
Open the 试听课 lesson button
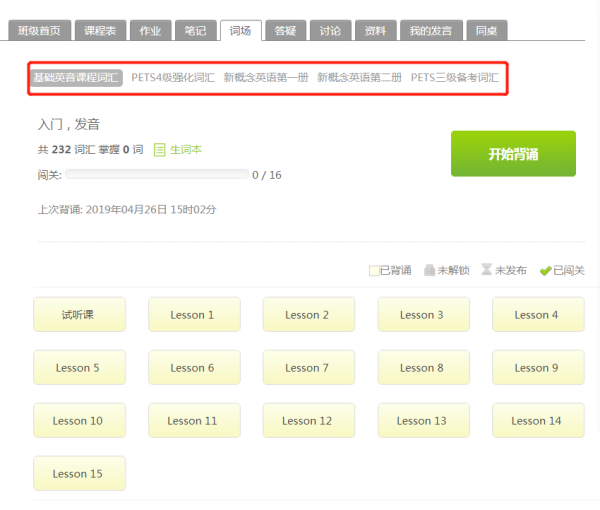click(80, 314)
